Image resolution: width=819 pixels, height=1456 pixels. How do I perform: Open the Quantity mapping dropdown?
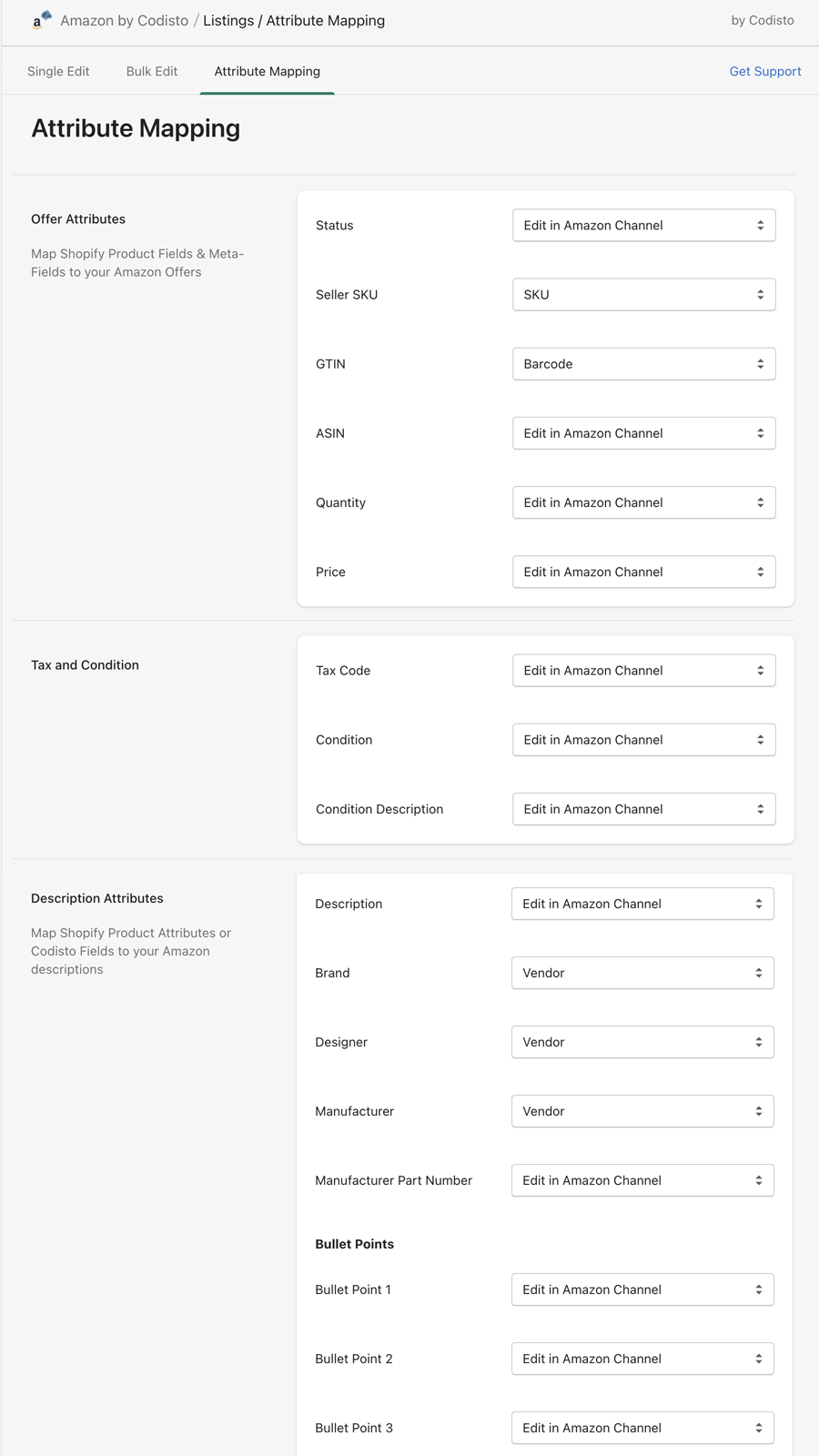(643, 502)
